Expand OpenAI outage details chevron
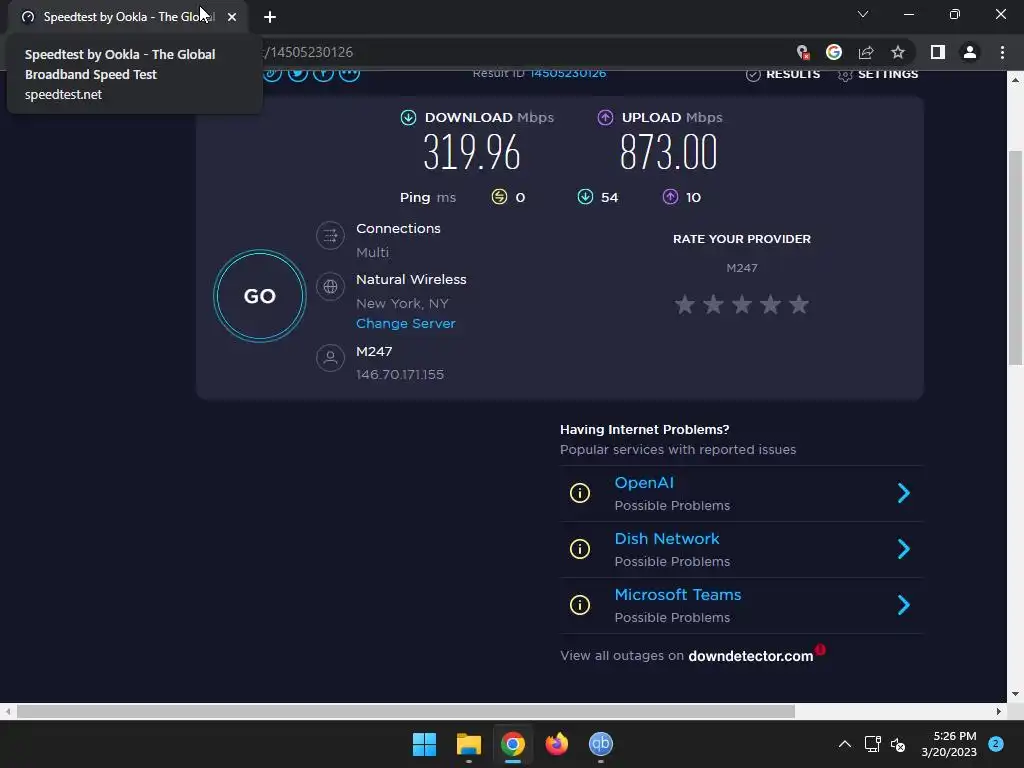 click(x=904, y=493)
